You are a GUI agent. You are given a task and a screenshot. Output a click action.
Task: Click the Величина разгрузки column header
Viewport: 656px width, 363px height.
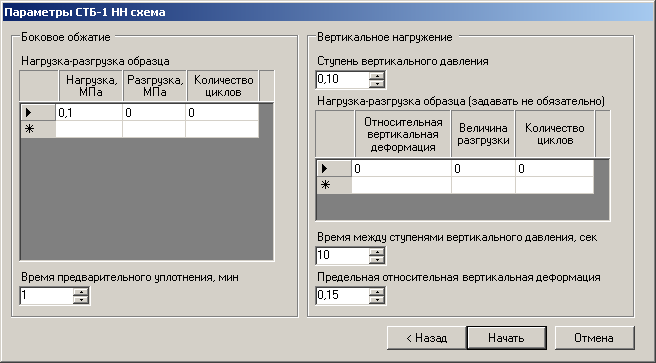click(x=483, y=134)
